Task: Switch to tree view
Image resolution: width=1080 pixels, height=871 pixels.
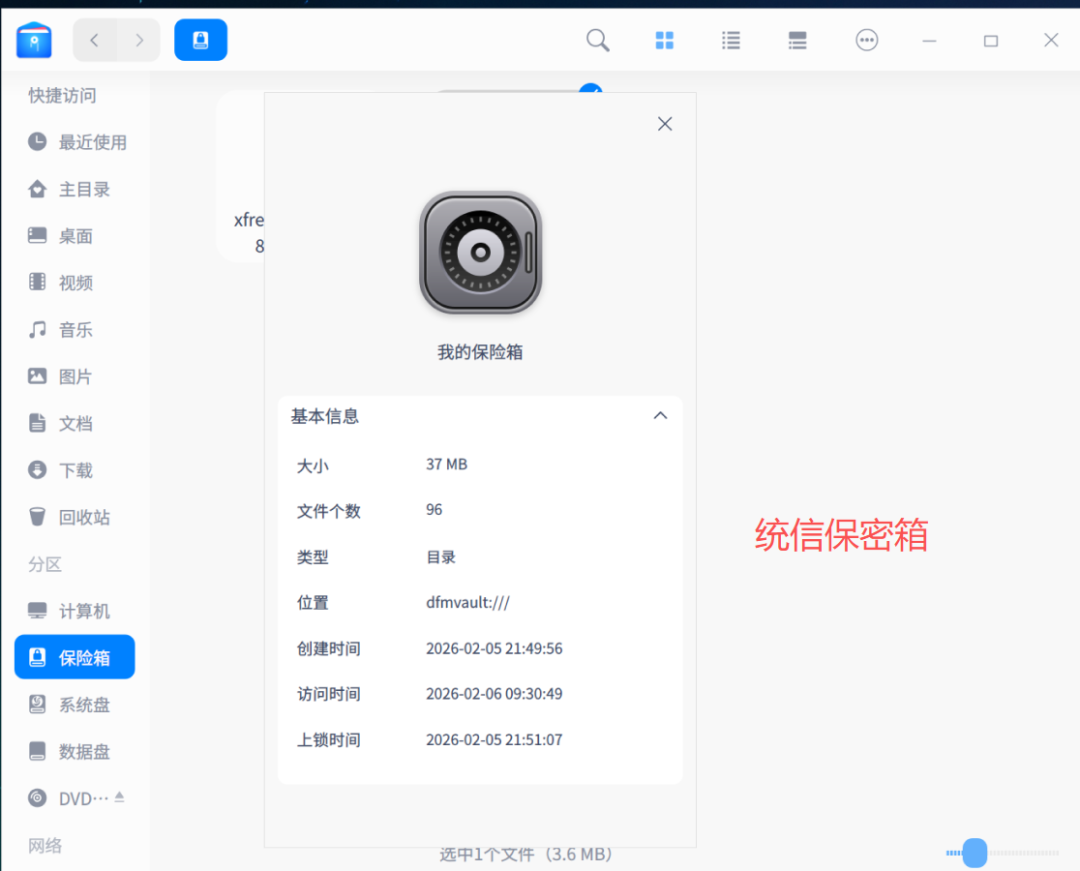Action: pyautogui.click(x=797, y=40)
